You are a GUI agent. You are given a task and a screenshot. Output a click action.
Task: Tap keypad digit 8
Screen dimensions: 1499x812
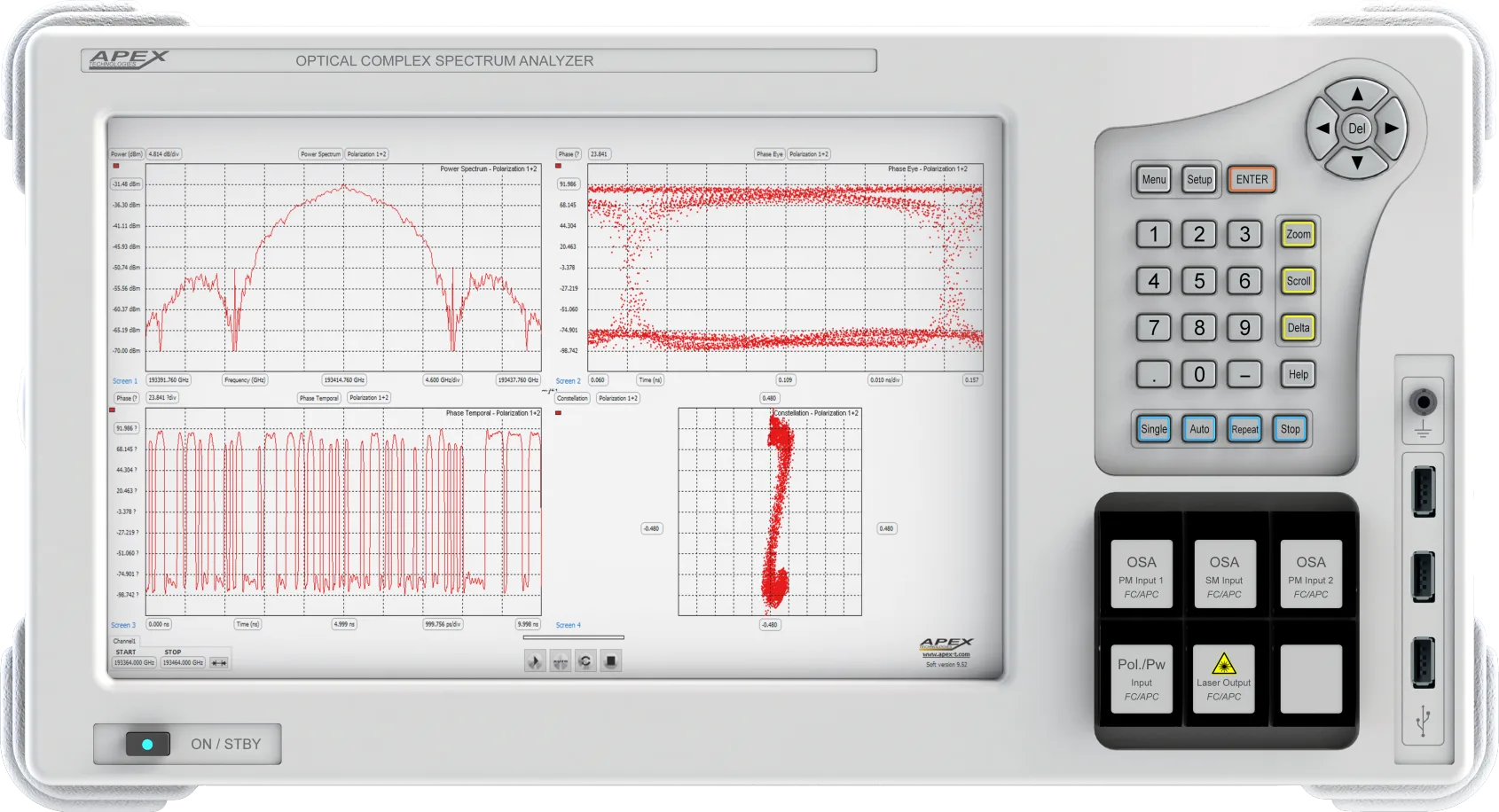coord(1199,328)
